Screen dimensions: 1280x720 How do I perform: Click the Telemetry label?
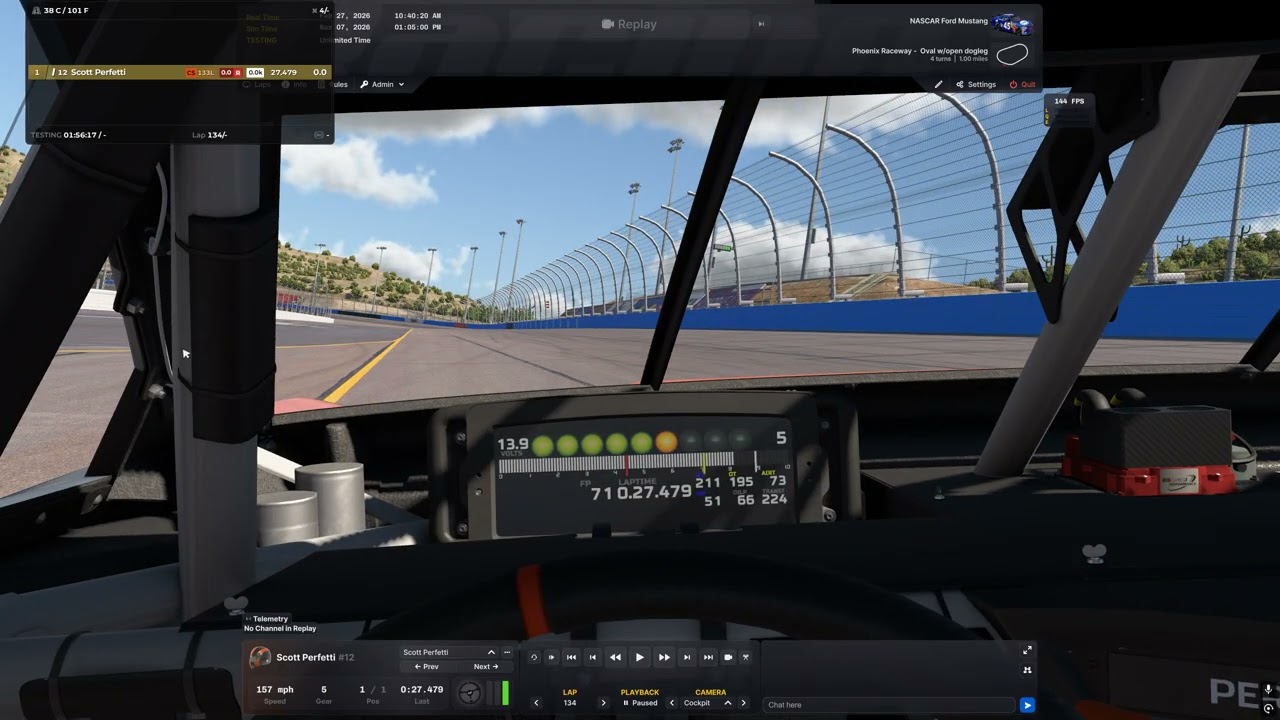coord(270,619)
